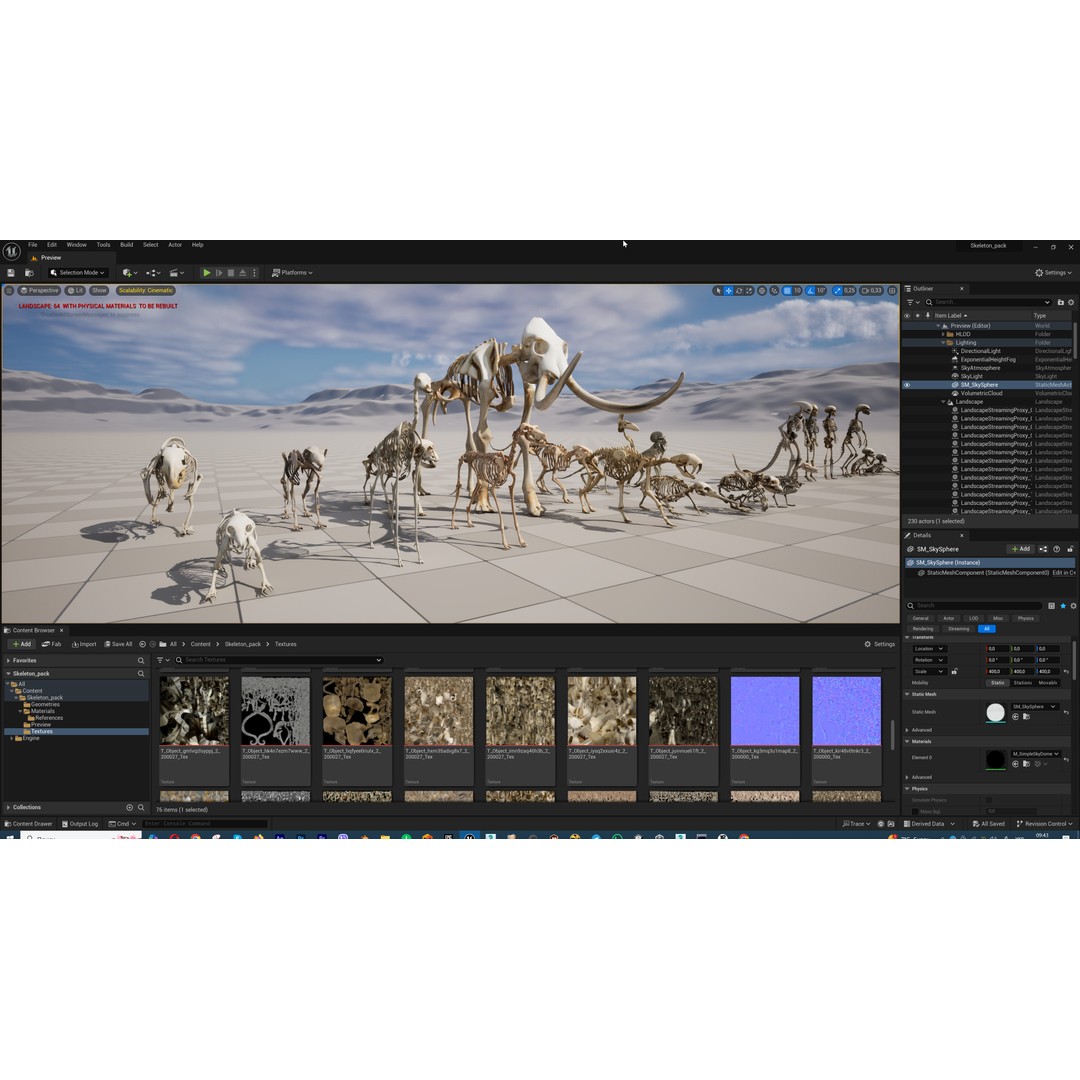Click the green Play button

click(x=206, y=273)
